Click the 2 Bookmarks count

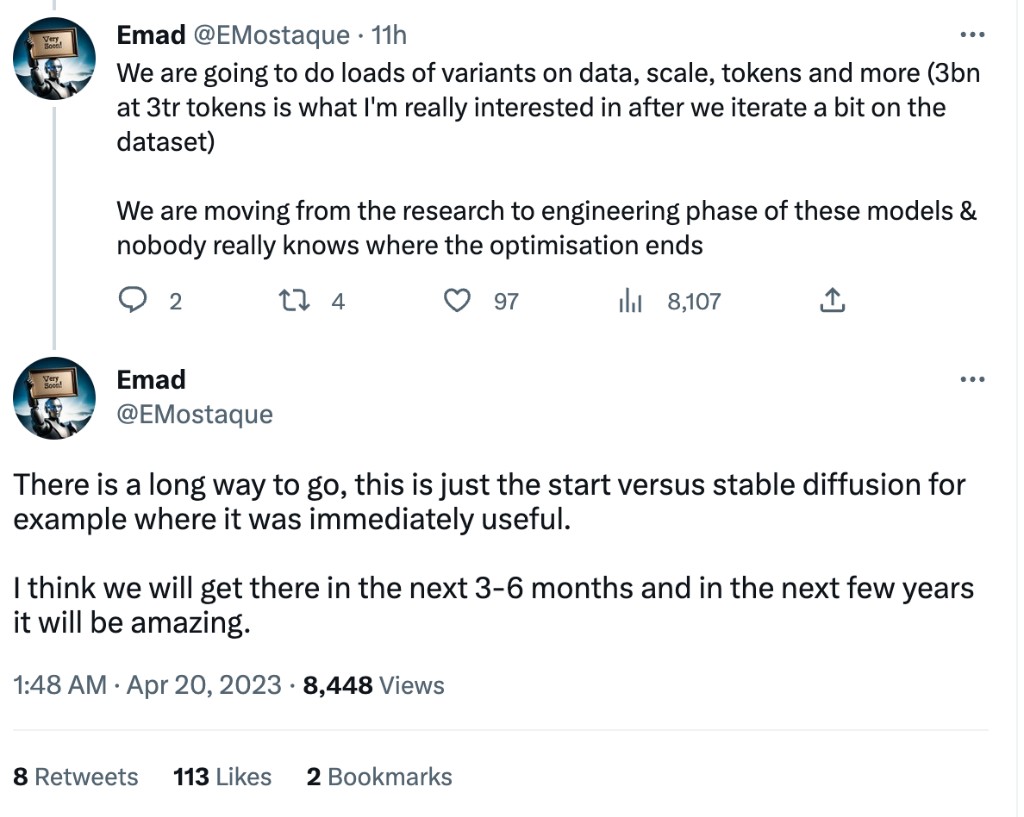click(379, 777)
